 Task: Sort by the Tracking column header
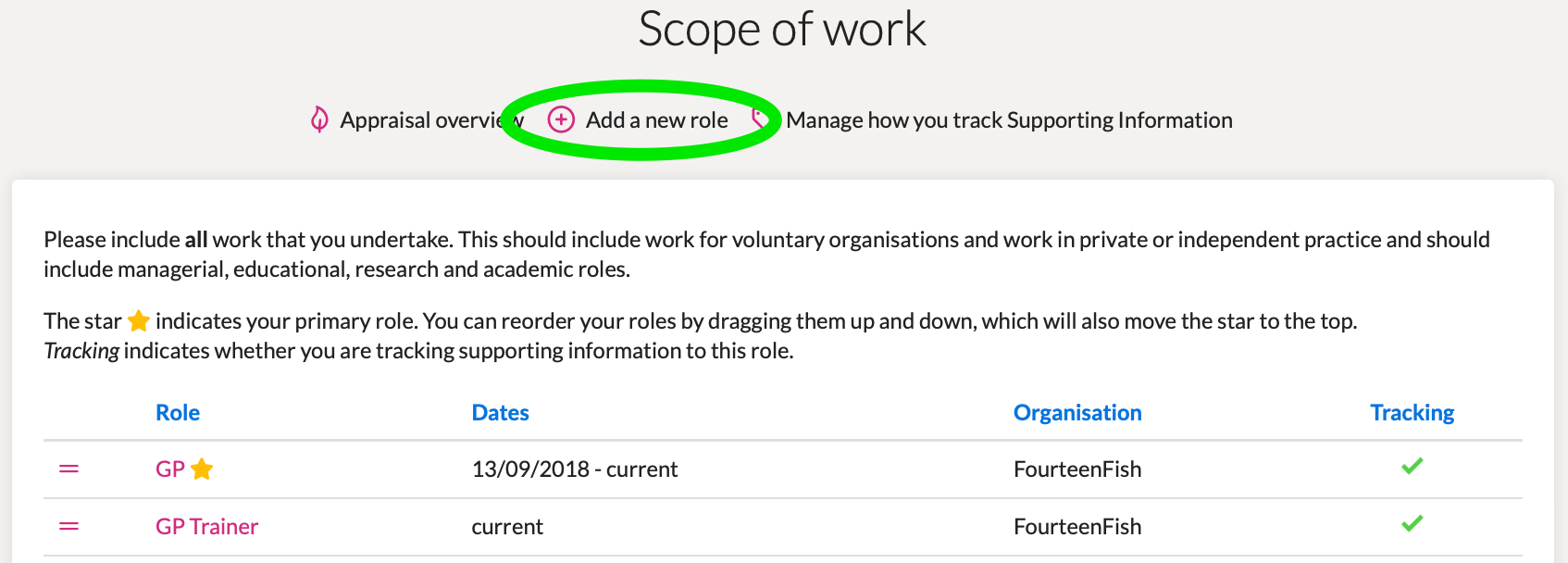(1412, 413)
